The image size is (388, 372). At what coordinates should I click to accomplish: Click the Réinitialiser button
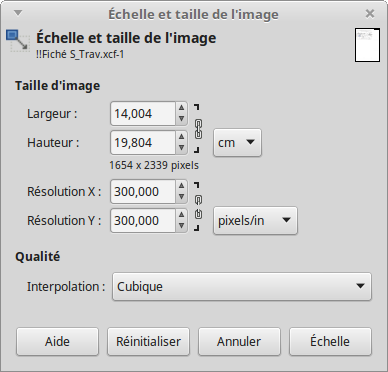(x=148, y=341)
